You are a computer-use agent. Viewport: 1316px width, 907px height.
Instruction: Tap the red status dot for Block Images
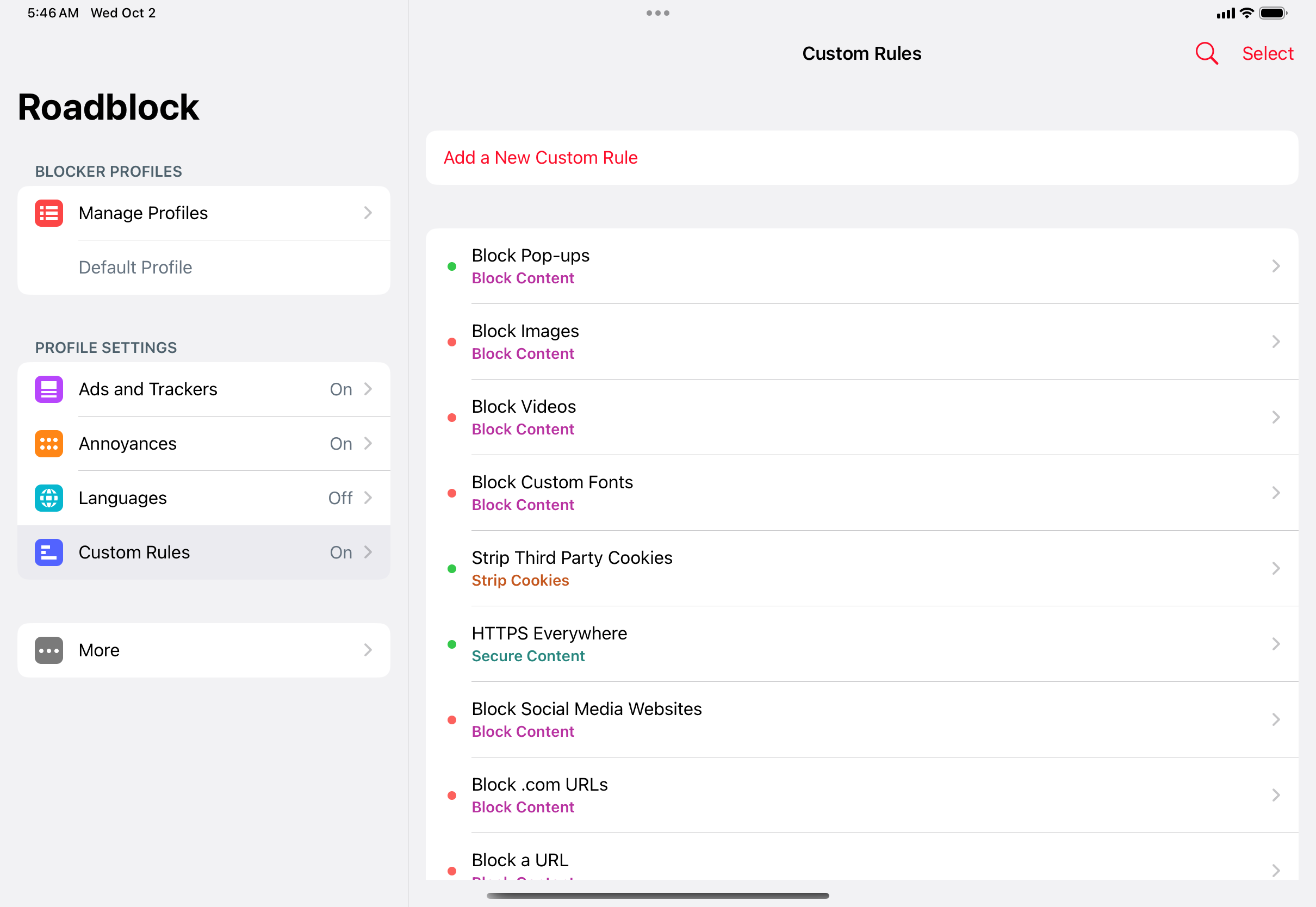click(452, 342)
